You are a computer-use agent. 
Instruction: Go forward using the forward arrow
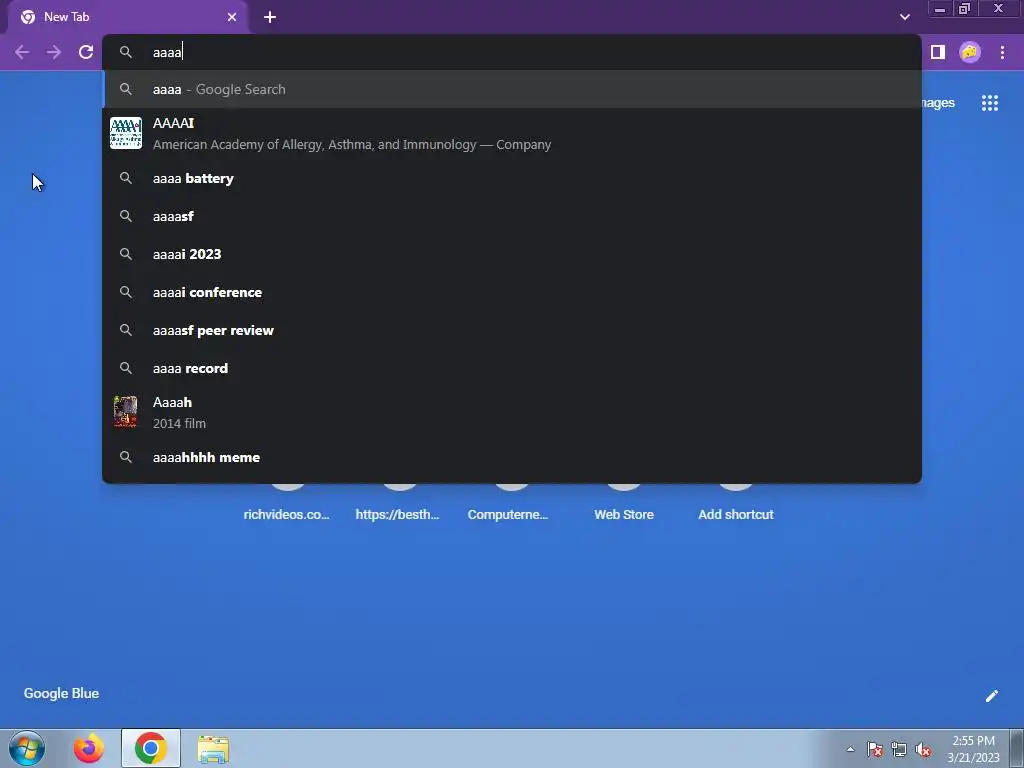tap(54, 52)
